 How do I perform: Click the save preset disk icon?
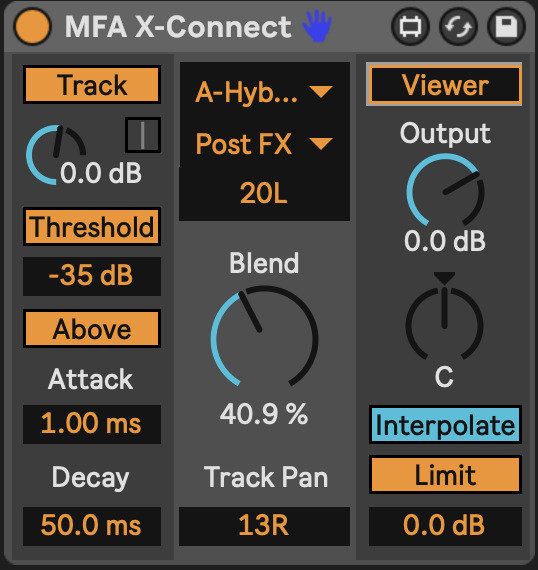click(x=506, y=27)
